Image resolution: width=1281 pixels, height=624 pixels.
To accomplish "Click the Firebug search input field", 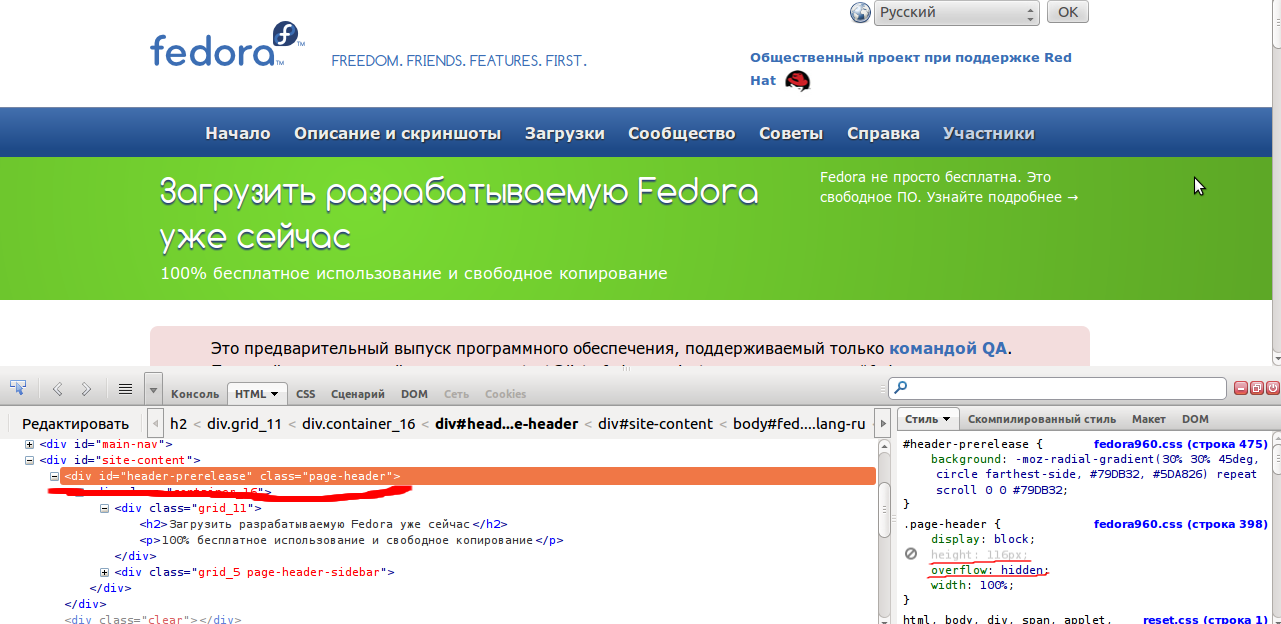I will point(1057,388).
